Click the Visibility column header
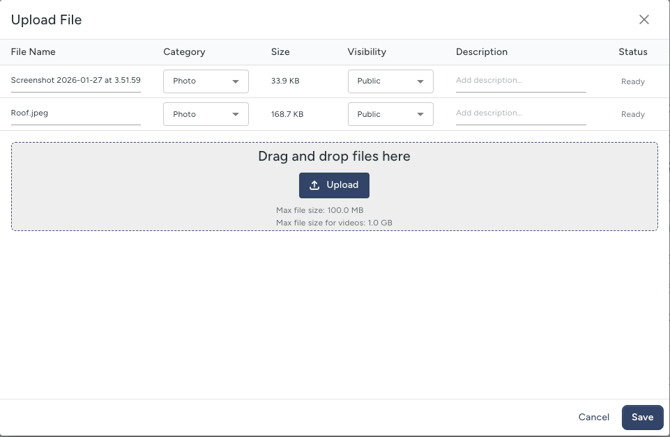 coord(367,52)
